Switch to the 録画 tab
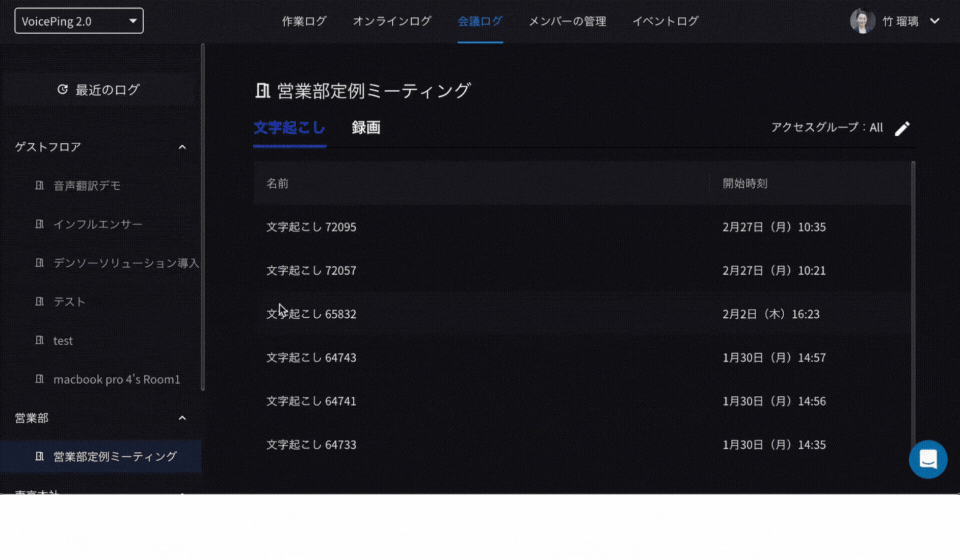 coord(366,128)
